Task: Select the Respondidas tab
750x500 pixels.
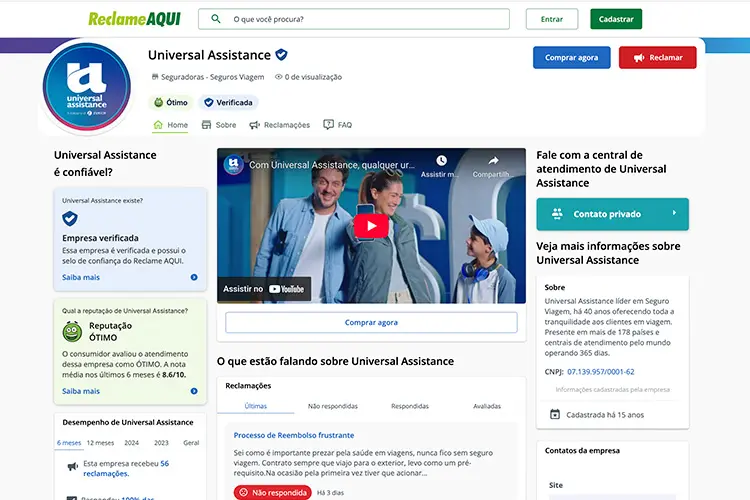Action: pos(410,406)
